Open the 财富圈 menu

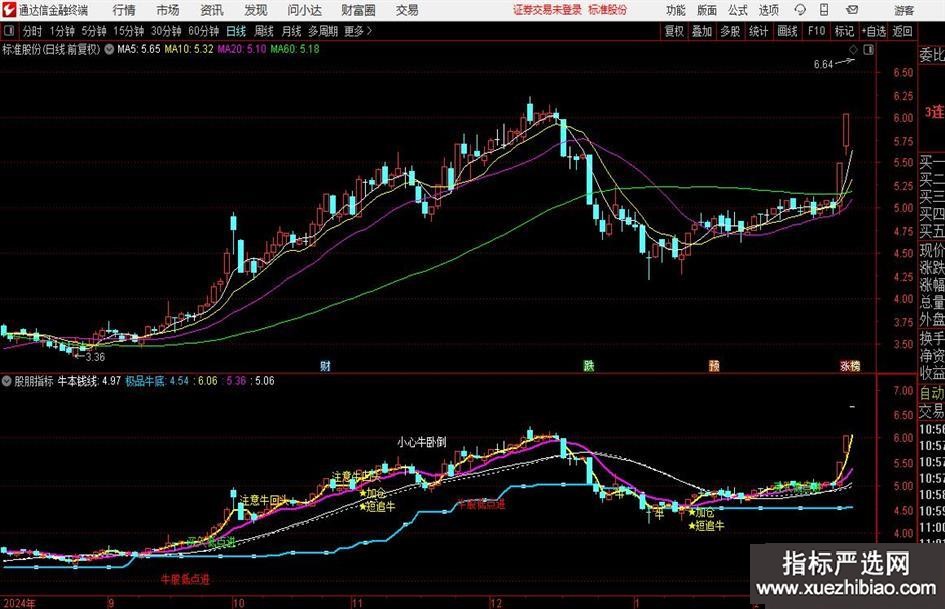(x=358, y=10)
